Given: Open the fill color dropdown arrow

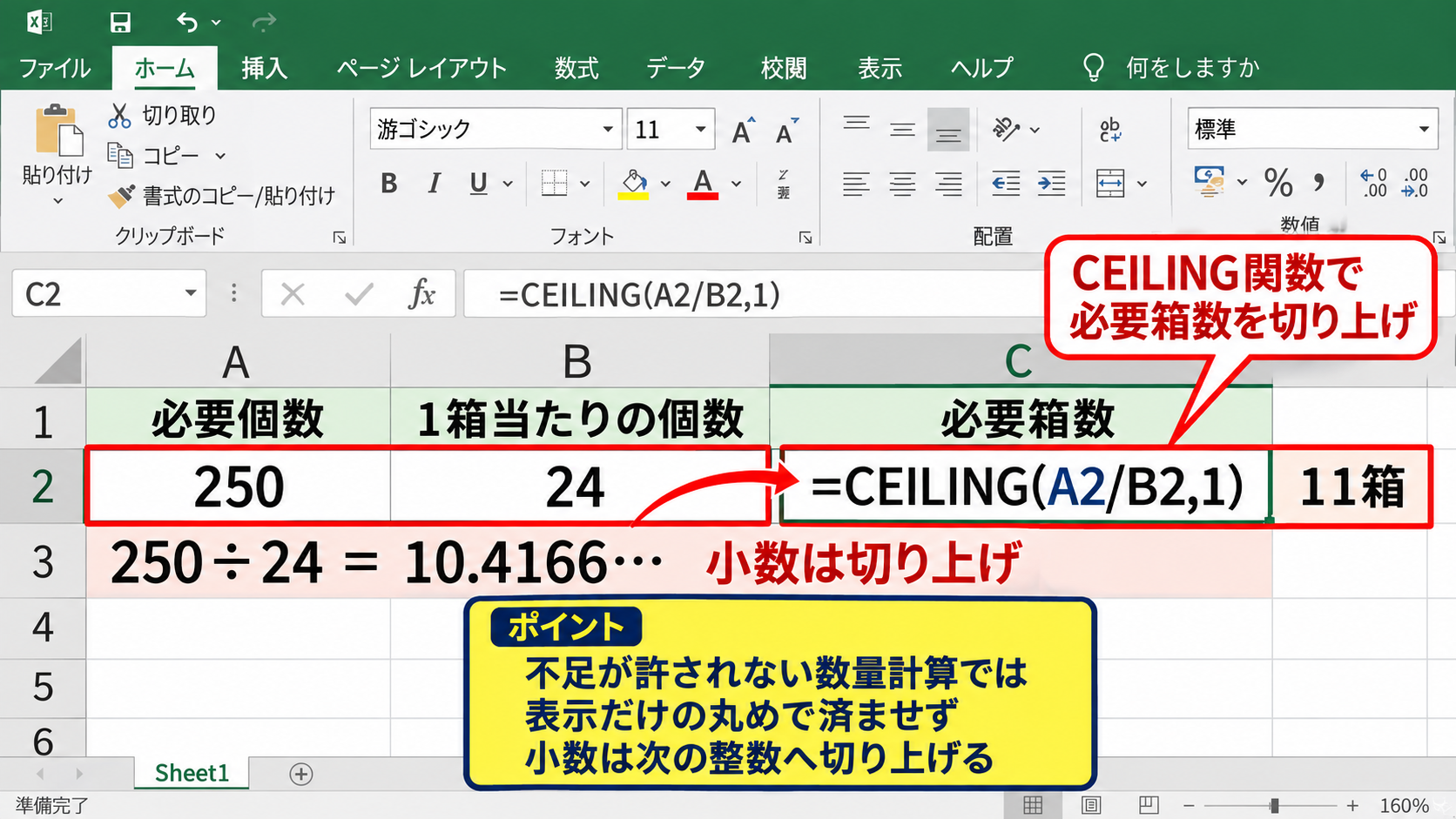Looking at the screenshot, I should pyautogui.click(x=665, y=184).
